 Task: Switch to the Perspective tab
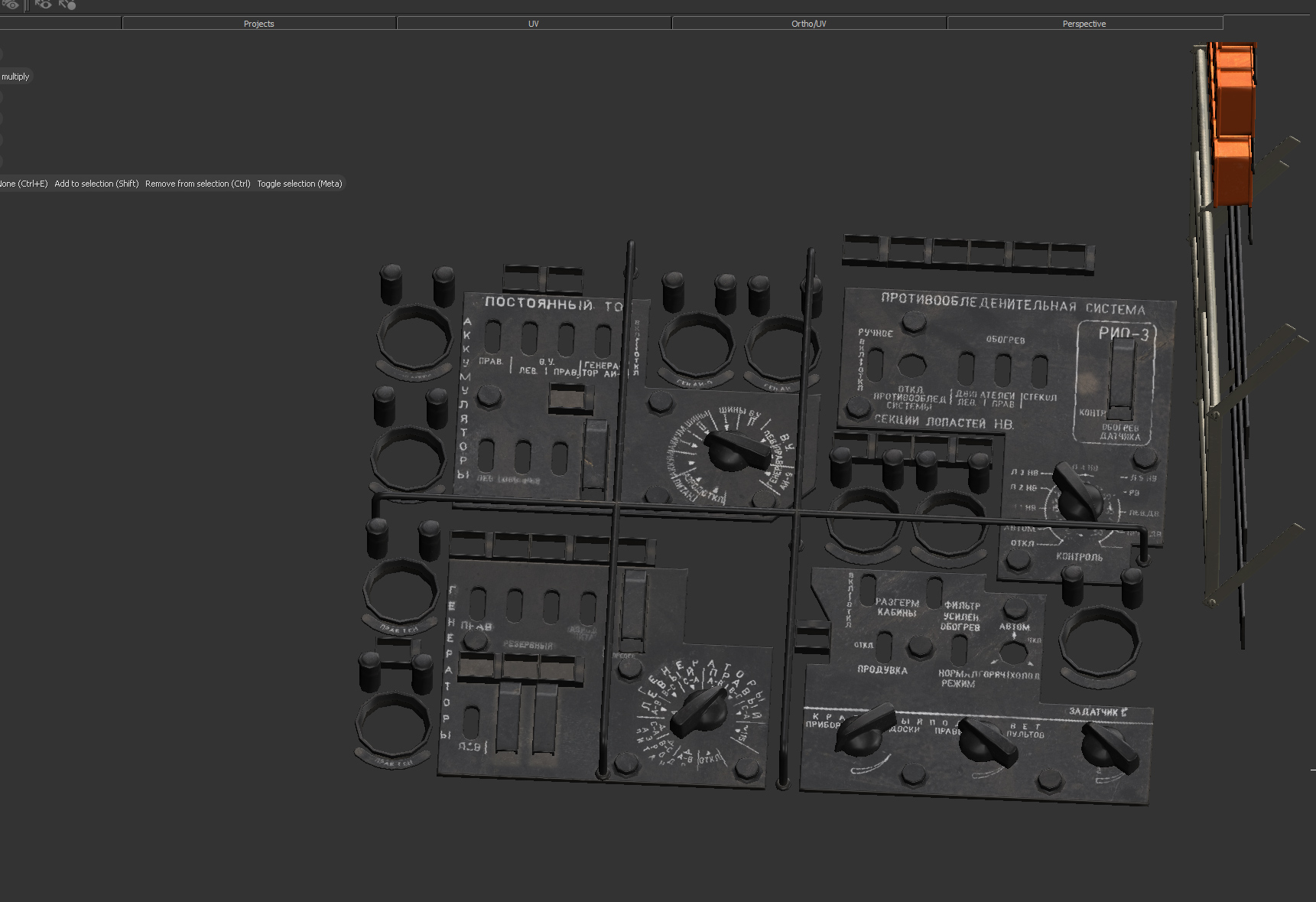1084,24
